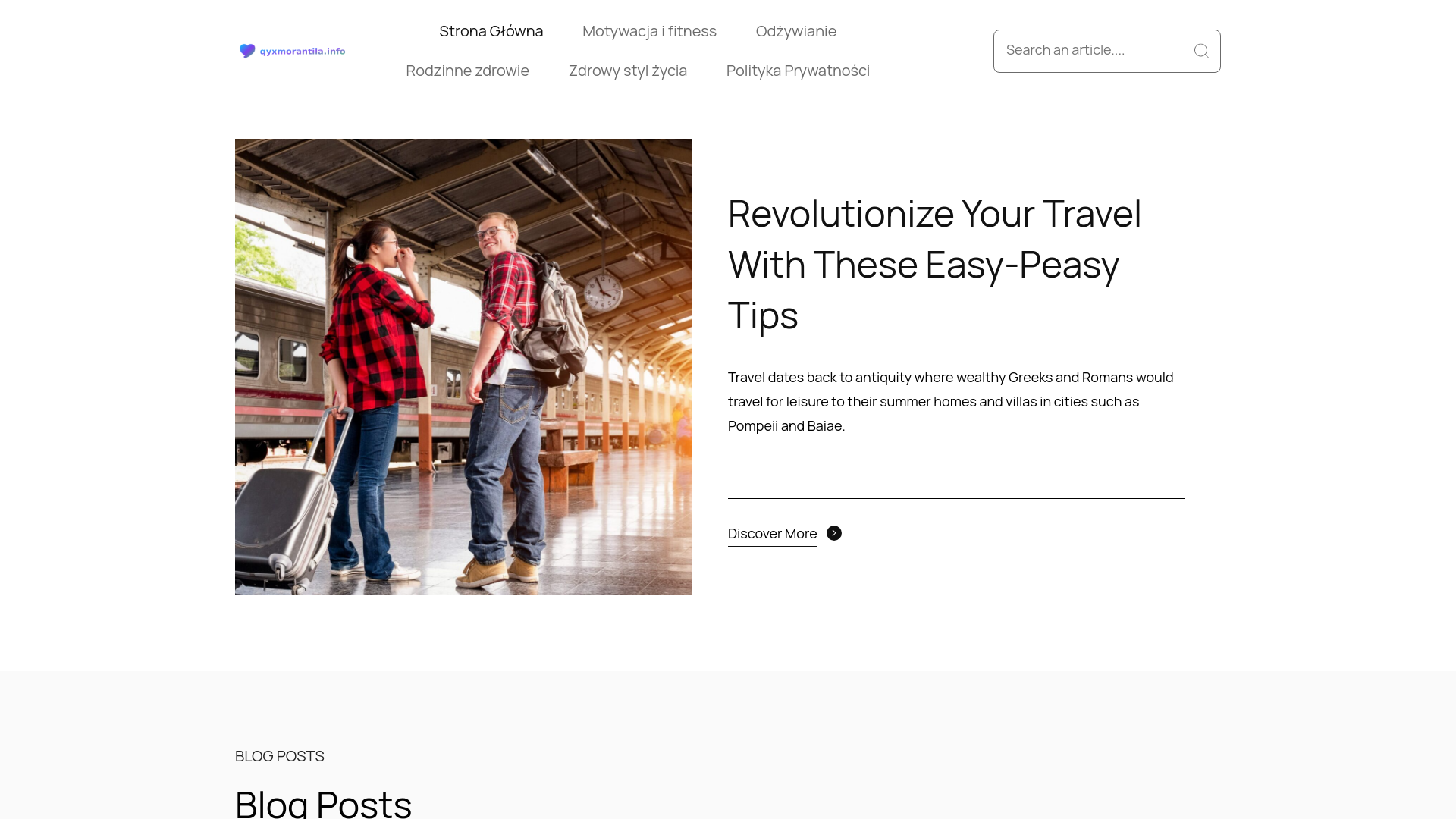The image size is (1456, 819).
Task: Click the small uppercase BLOG POSTS label
Action: (280, 756)
